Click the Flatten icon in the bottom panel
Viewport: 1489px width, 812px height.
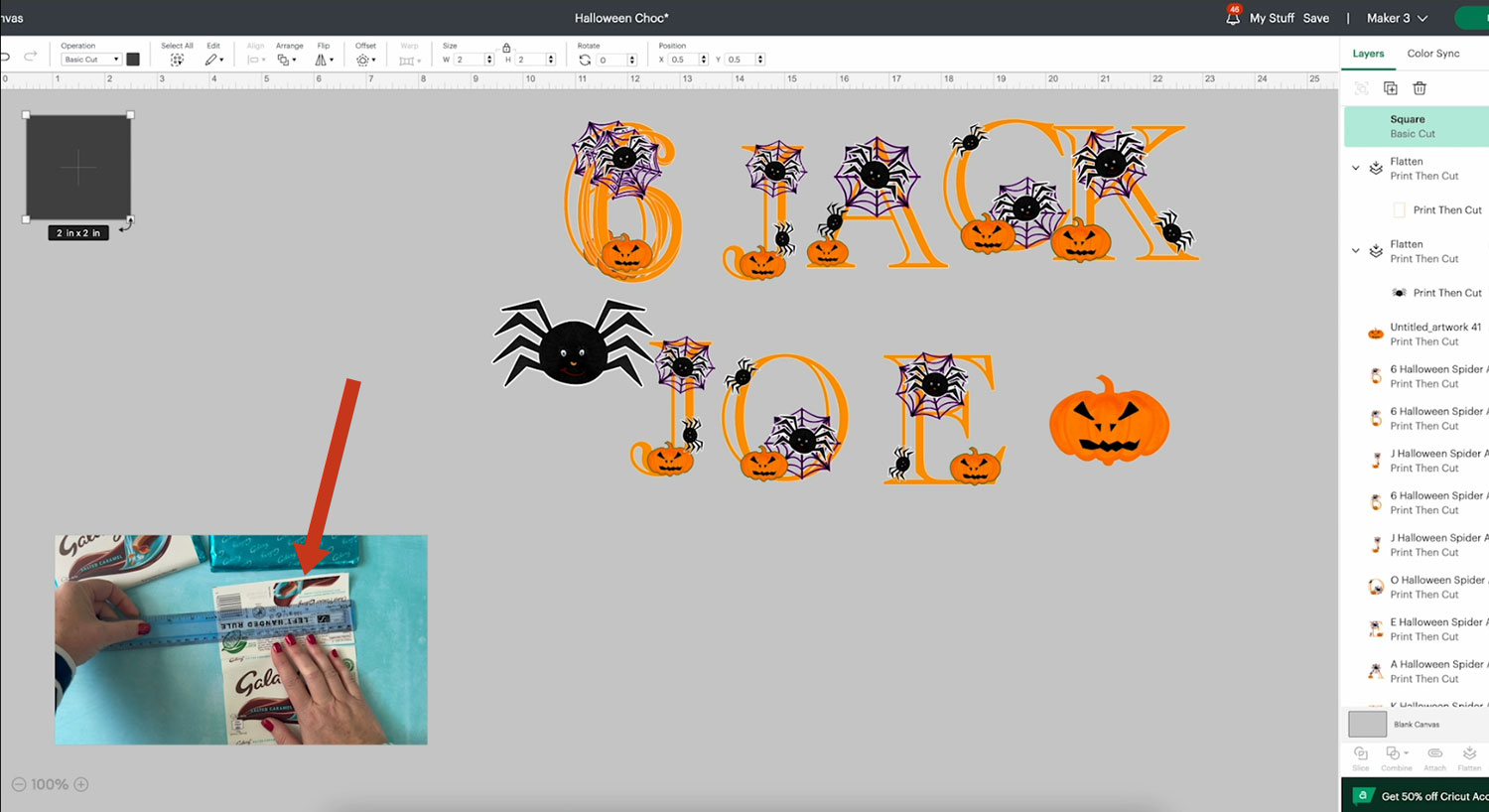(1469, 754)
